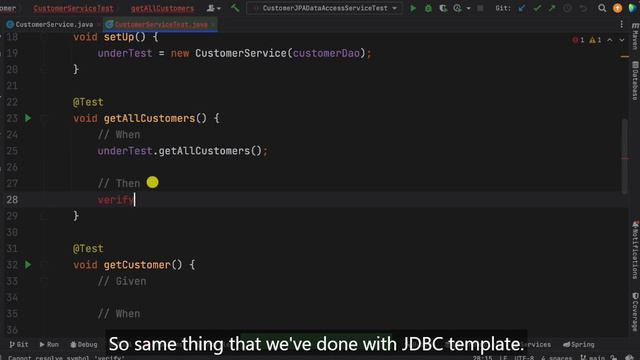Click the red error stripe mark on scrollbar
Image resolution: width=640 pixels, height=360 pixels.
(x=625, y=158)
